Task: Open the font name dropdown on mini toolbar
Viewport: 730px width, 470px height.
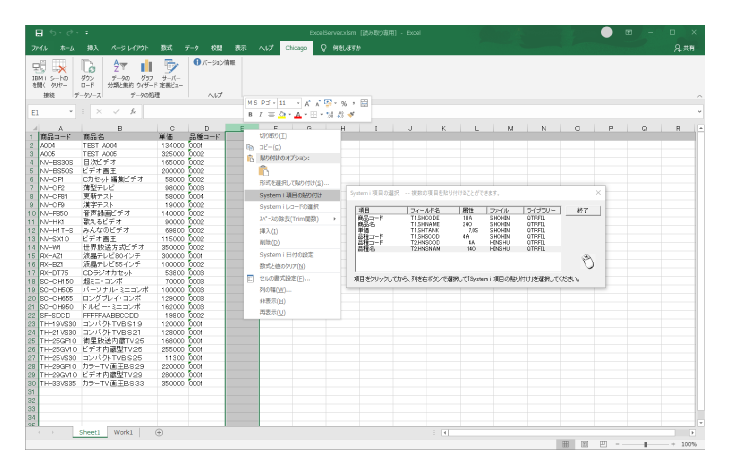Action: (x=274, y=103)
